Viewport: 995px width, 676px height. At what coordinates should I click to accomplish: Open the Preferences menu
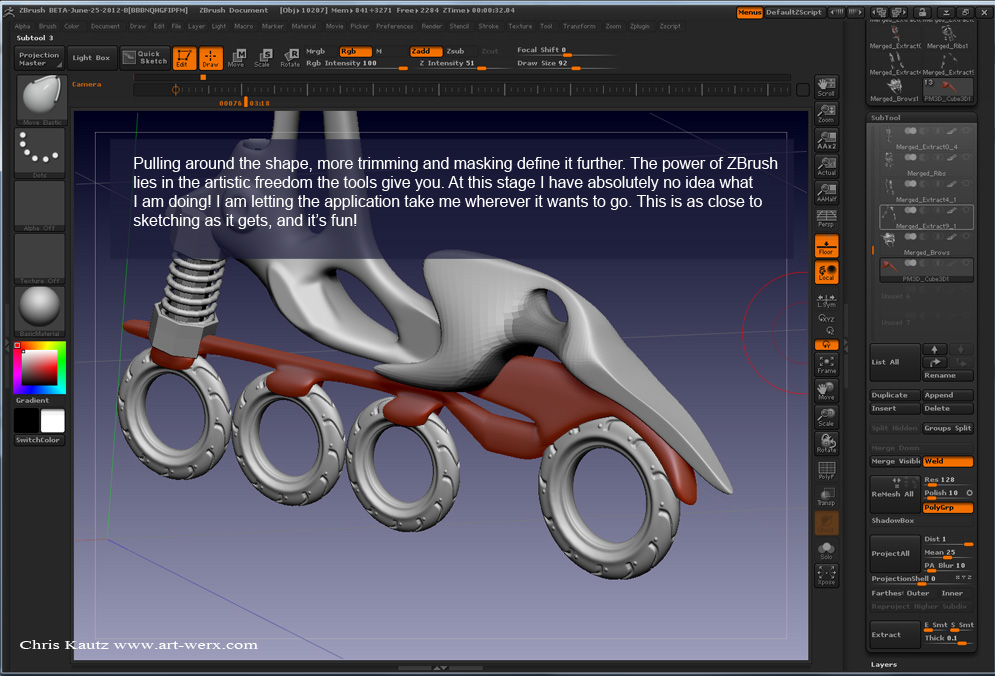click(x=395, y=26)
